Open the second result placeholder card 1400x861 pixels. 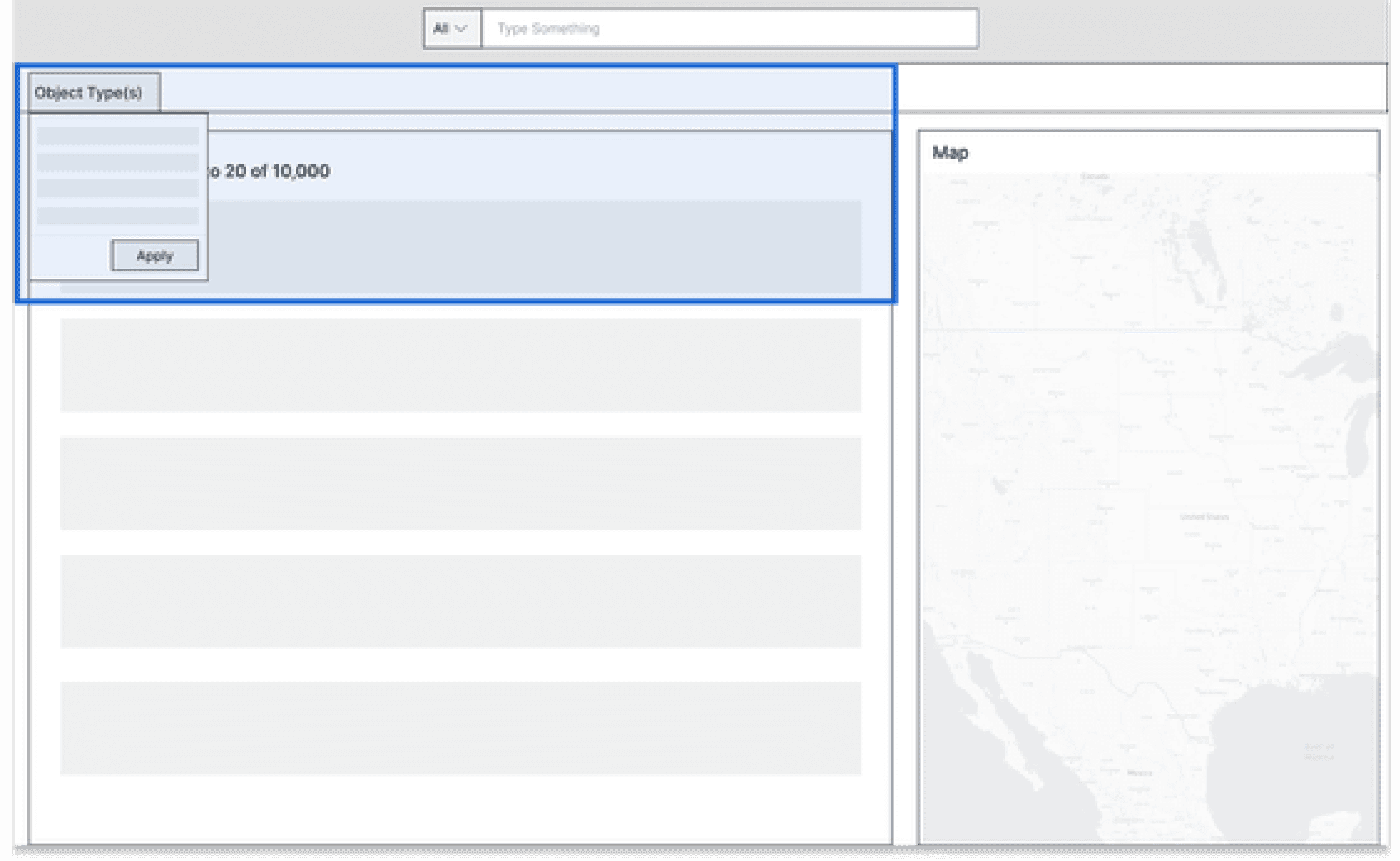(460, 365)
